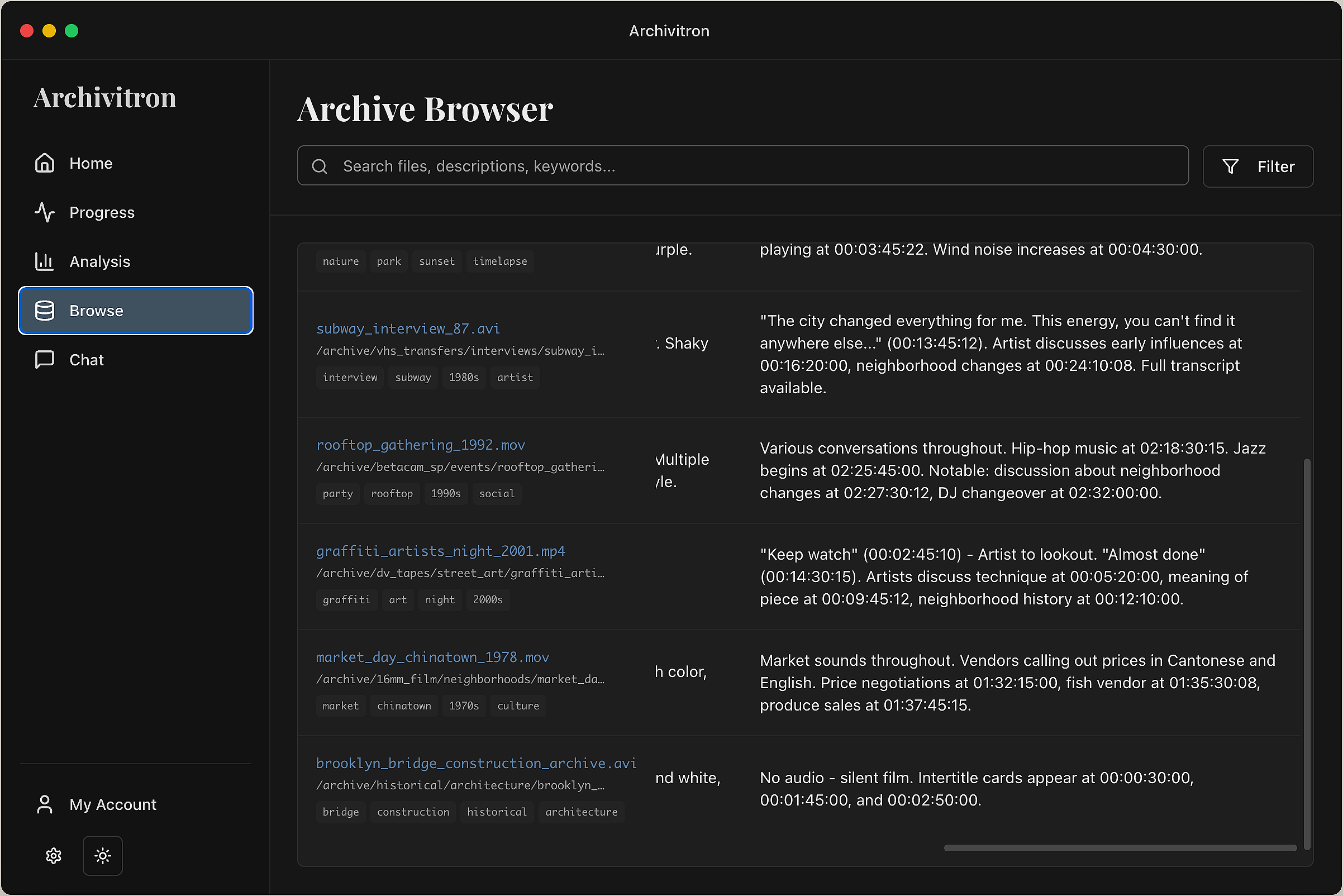1343x896 pixels.
Task: Click the Browse database icon
Action: coord(45,311)
